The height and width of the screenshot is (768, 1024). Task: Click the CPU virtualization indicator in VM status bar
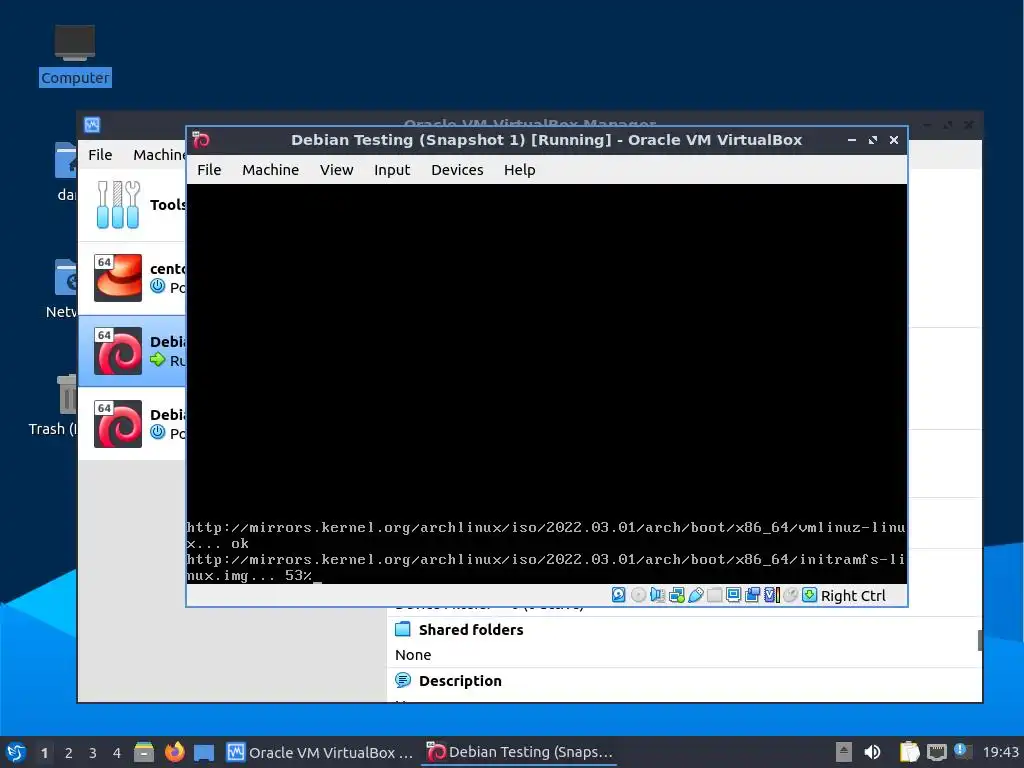click(771, 595)
